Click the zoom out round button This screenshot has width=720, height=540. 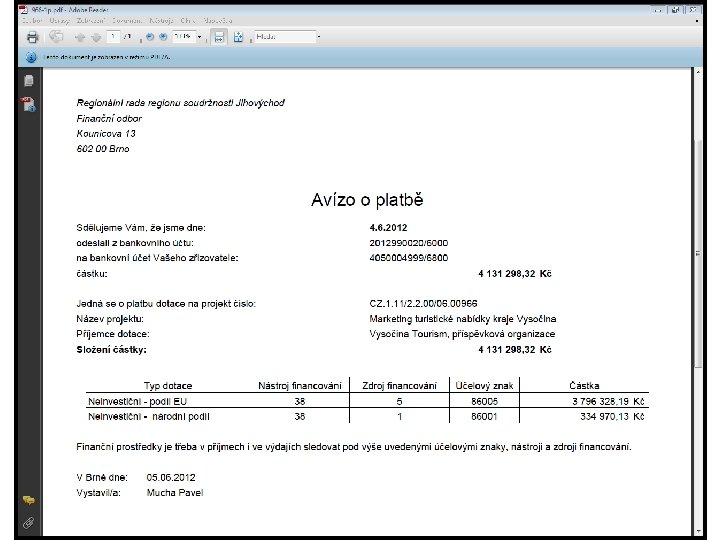tap(150, 37)
